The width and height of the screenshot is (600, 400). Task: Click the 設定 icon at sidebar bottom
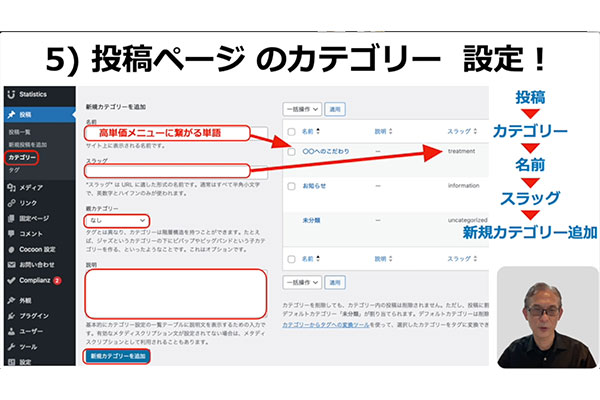coord(11,362)
